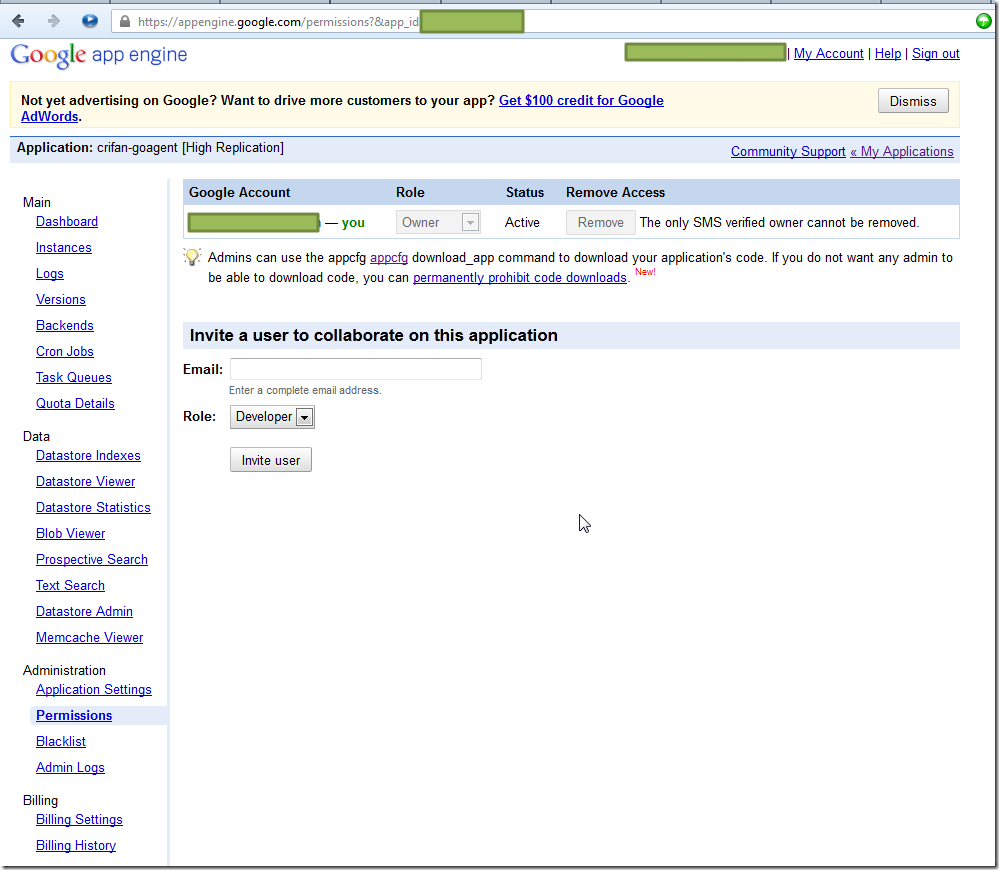
Task: Click the padlock security icon in address bar
Action: coord(125,22)
